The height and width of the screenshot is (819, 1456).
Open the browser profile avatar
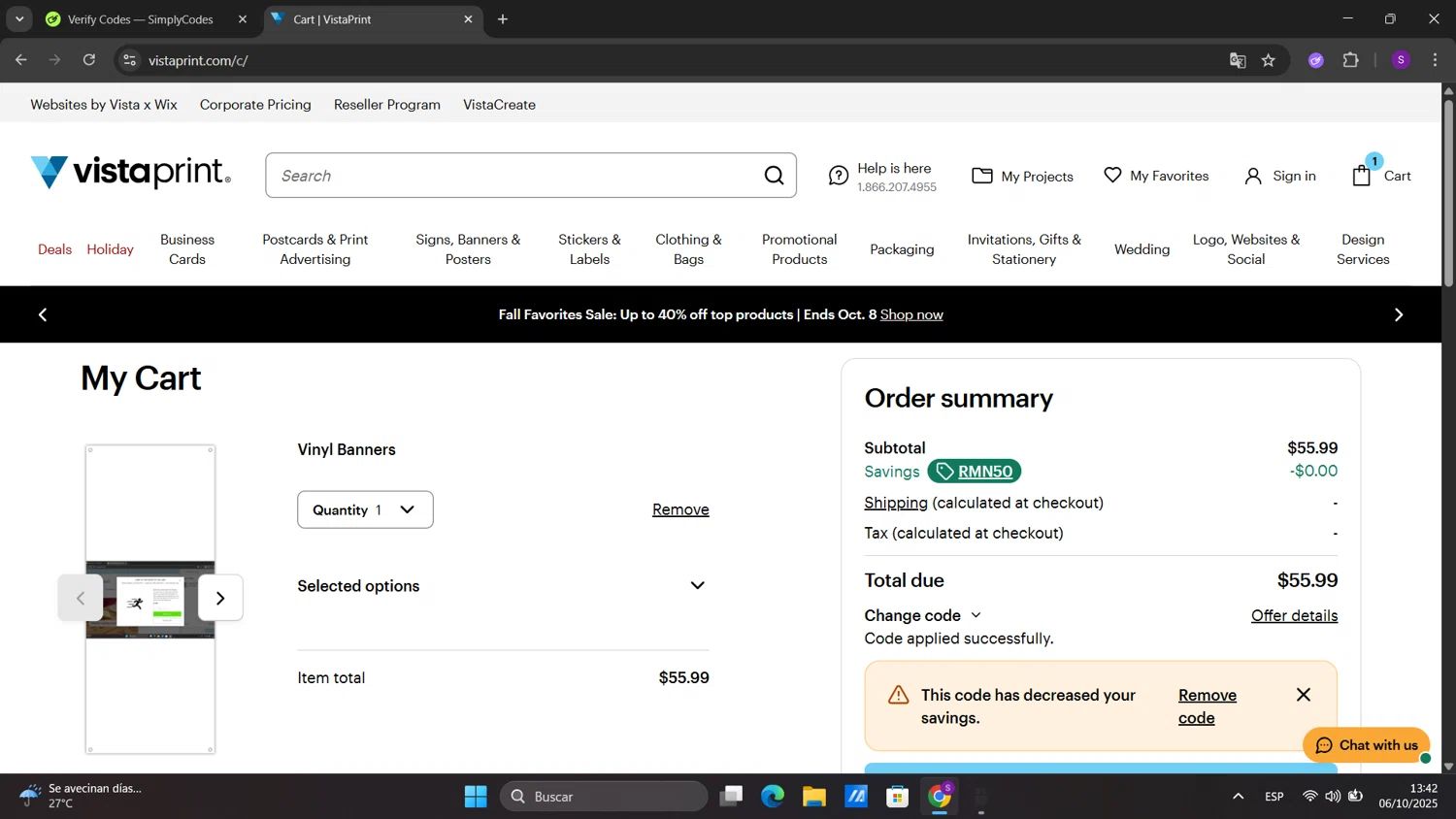tap(1401, 60)
